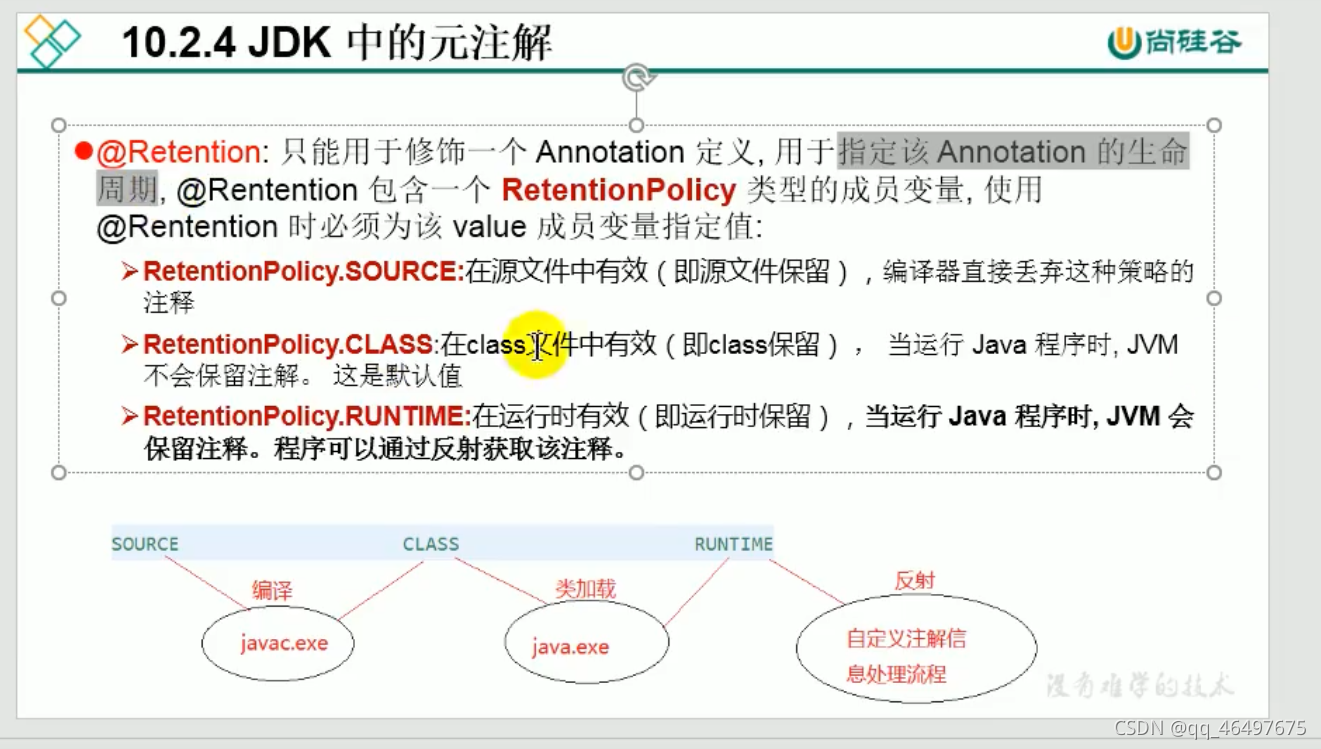Click the bold red 'RetentionPolicy' word in the paragraph

(x=618, y=189)
